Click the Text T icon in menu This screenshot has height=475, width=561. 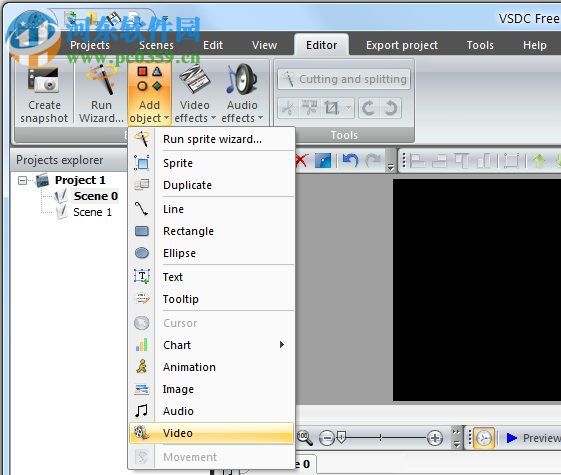click(142, 276)
